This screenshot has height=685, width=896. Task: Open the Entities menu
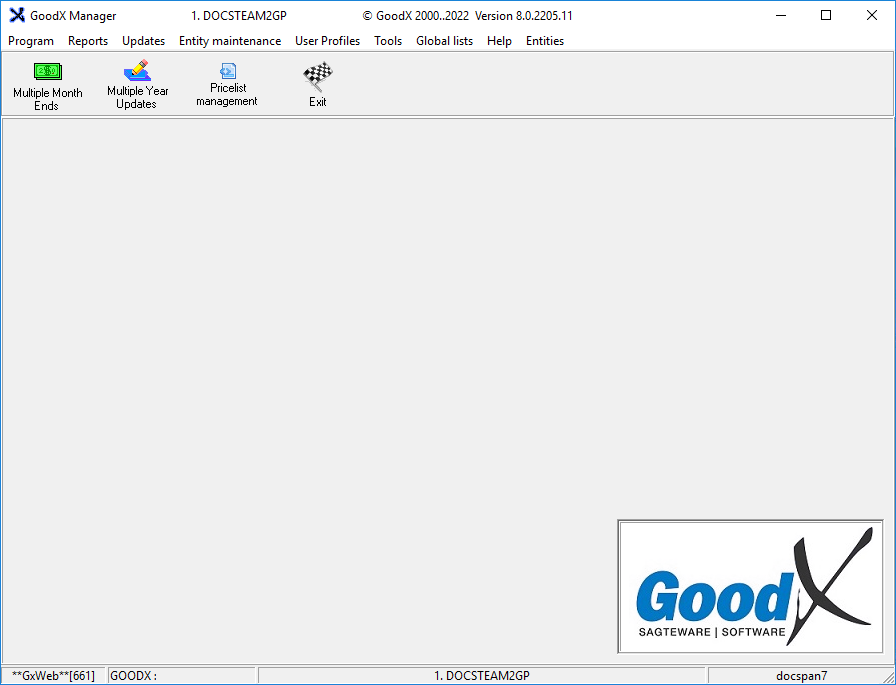[x=545, y=41]
